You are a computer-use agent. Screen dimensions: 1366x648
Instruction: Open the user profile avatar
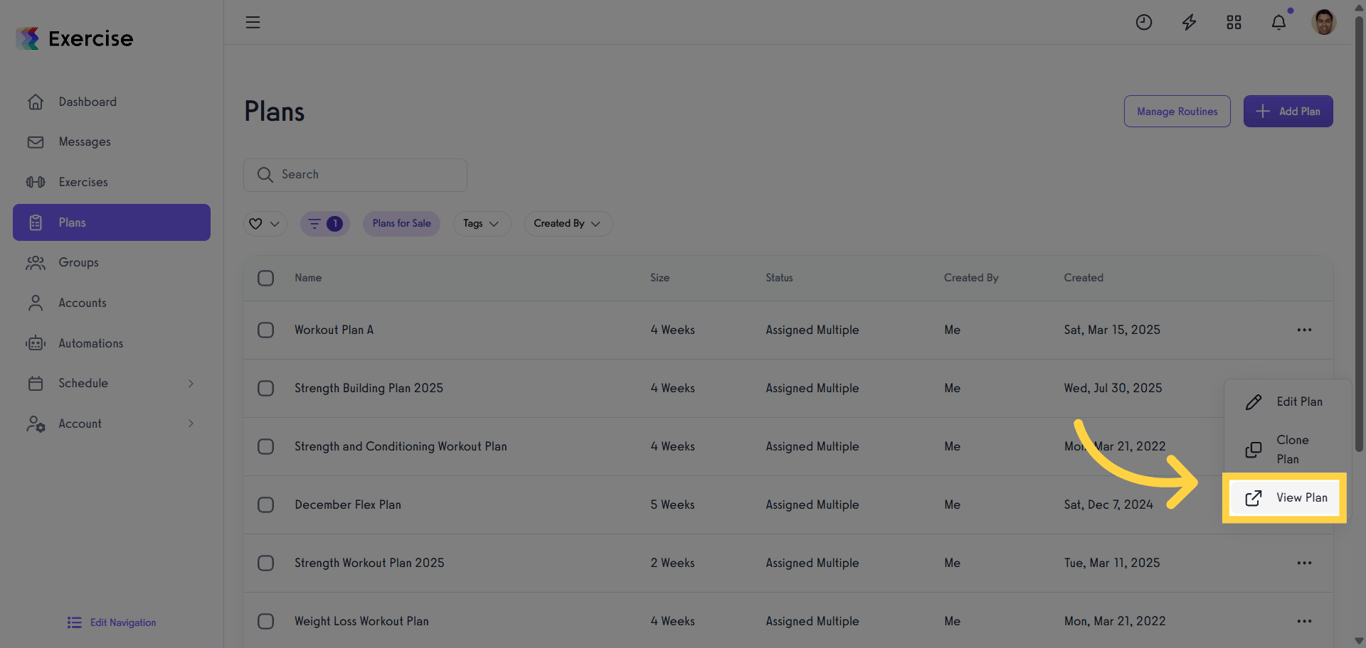pyautogui.click(x=1324, y=22)
